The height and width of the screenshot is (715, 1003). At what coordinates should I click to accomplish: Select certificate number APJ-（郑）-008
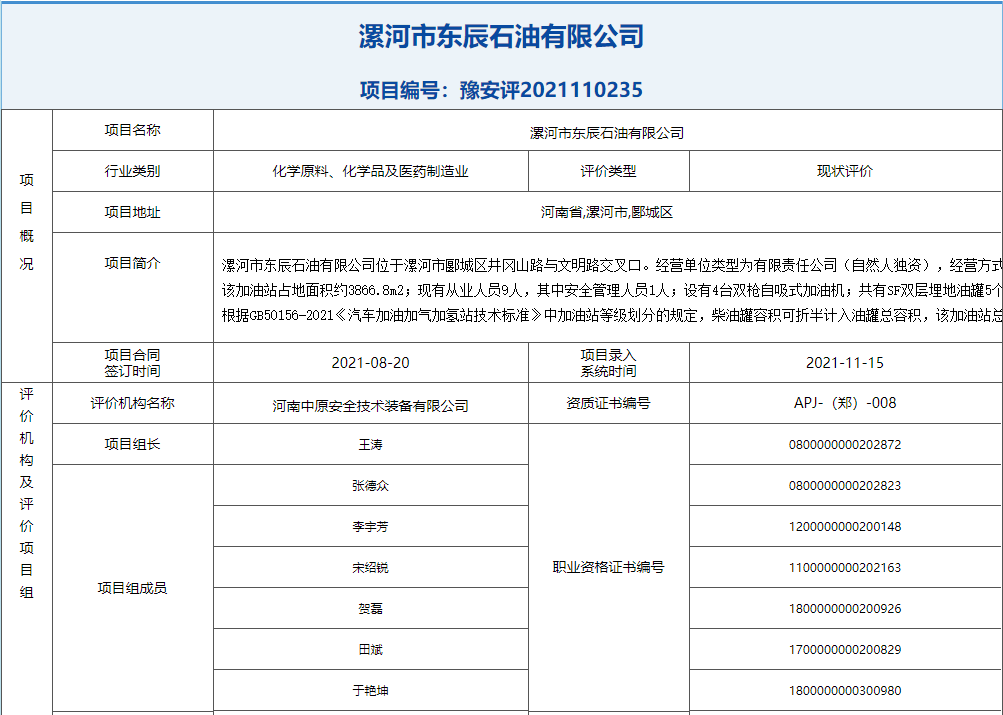pyautogui.click(x=845, y=403)
